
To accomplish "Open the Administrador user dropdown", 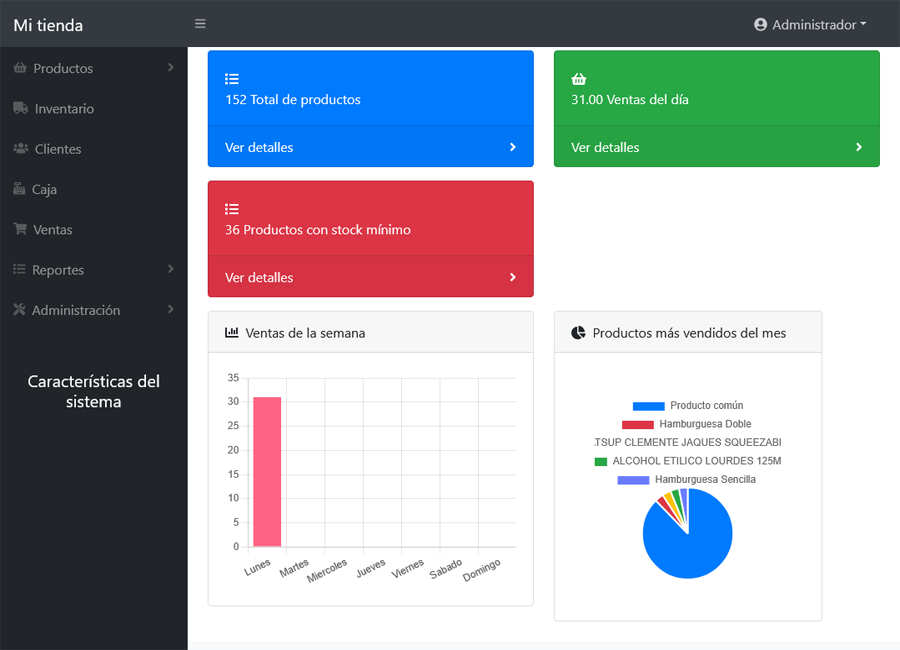I will [810, 24].
